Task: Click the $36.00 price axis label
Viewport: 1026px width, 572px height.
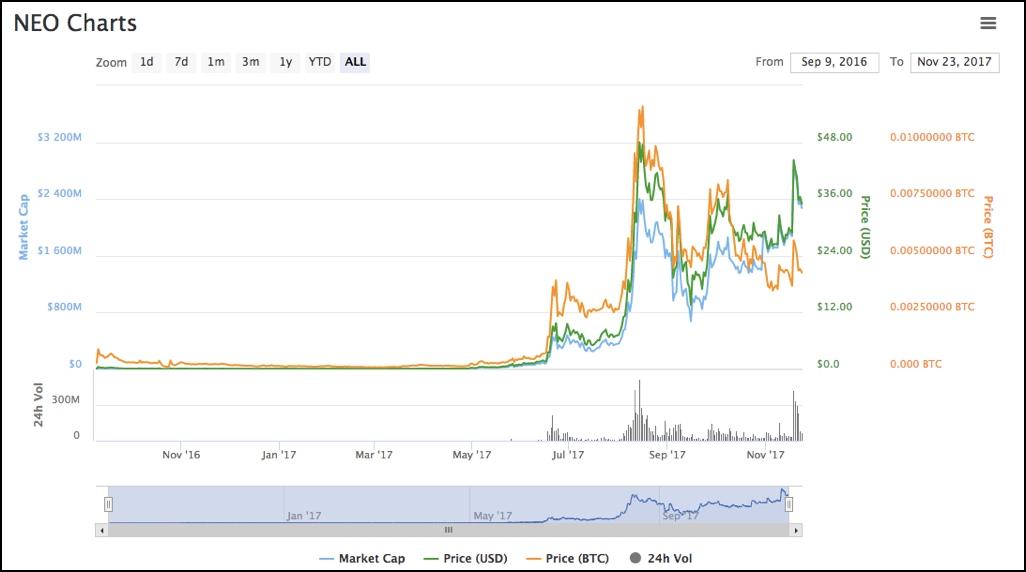Action: (x=834, y=194)
